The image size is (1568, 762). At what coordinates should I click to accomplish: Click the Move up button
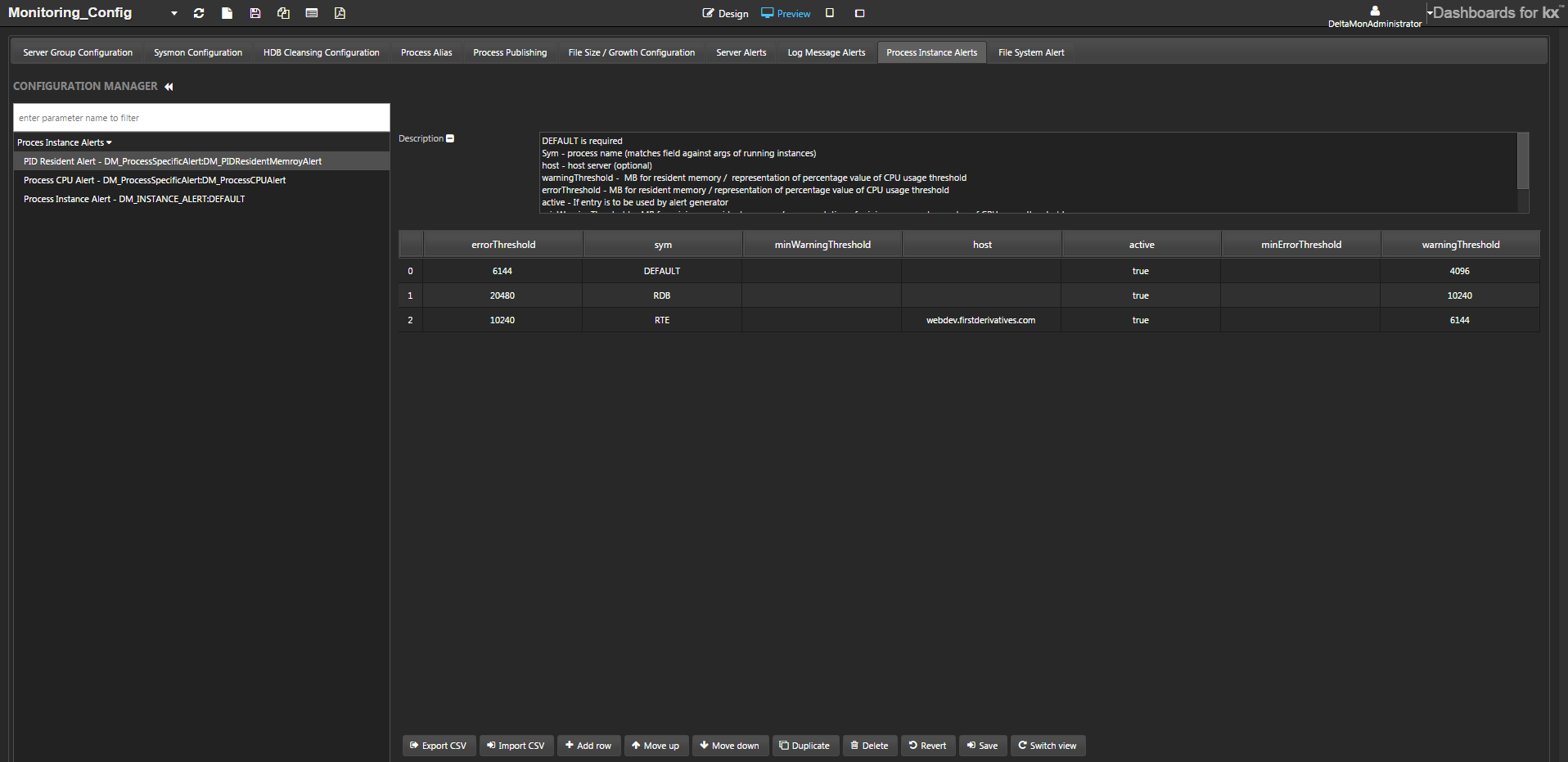click(656, 746)
